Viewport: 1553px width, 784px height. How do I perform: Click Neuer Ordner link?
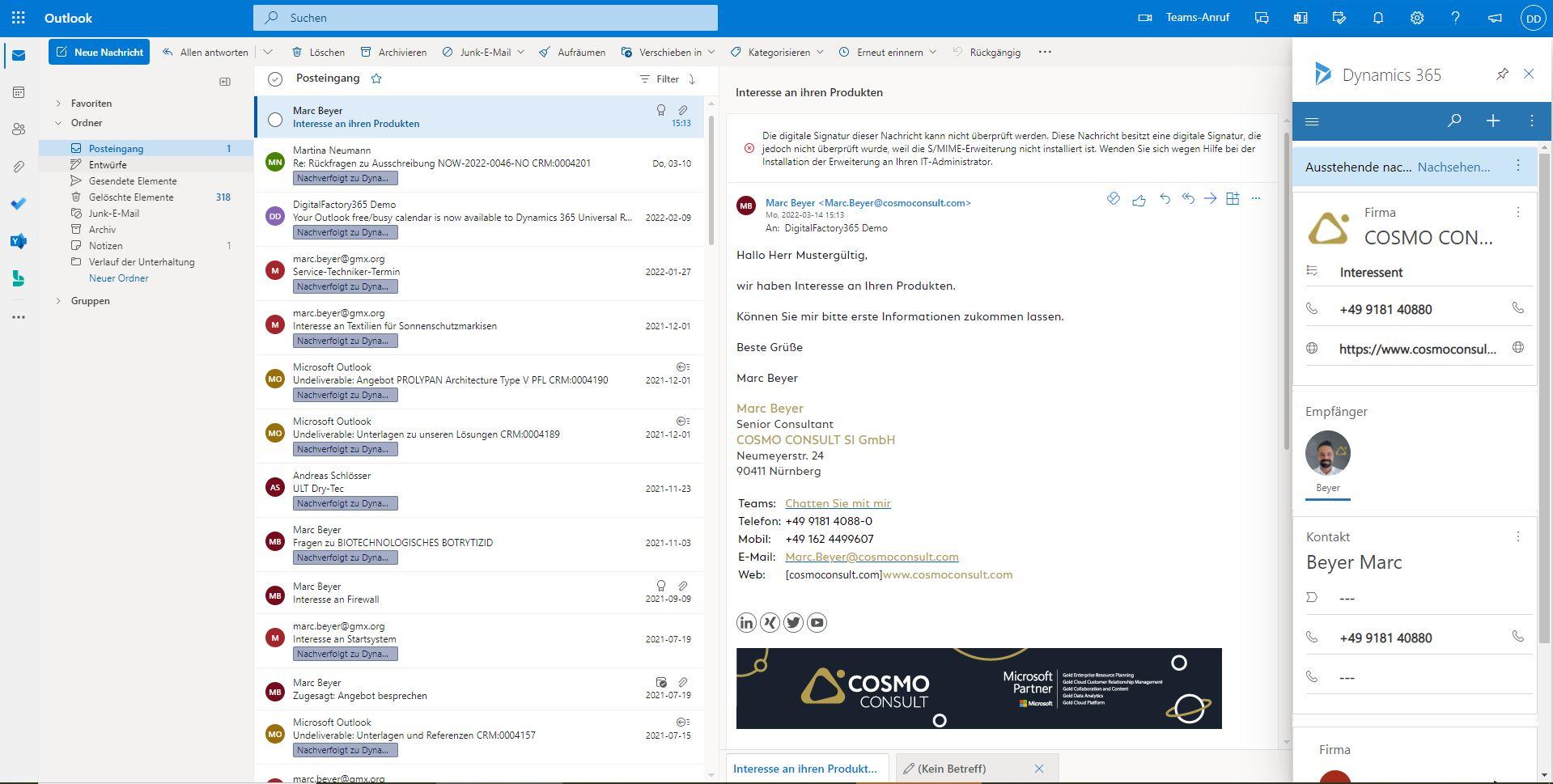118,278
